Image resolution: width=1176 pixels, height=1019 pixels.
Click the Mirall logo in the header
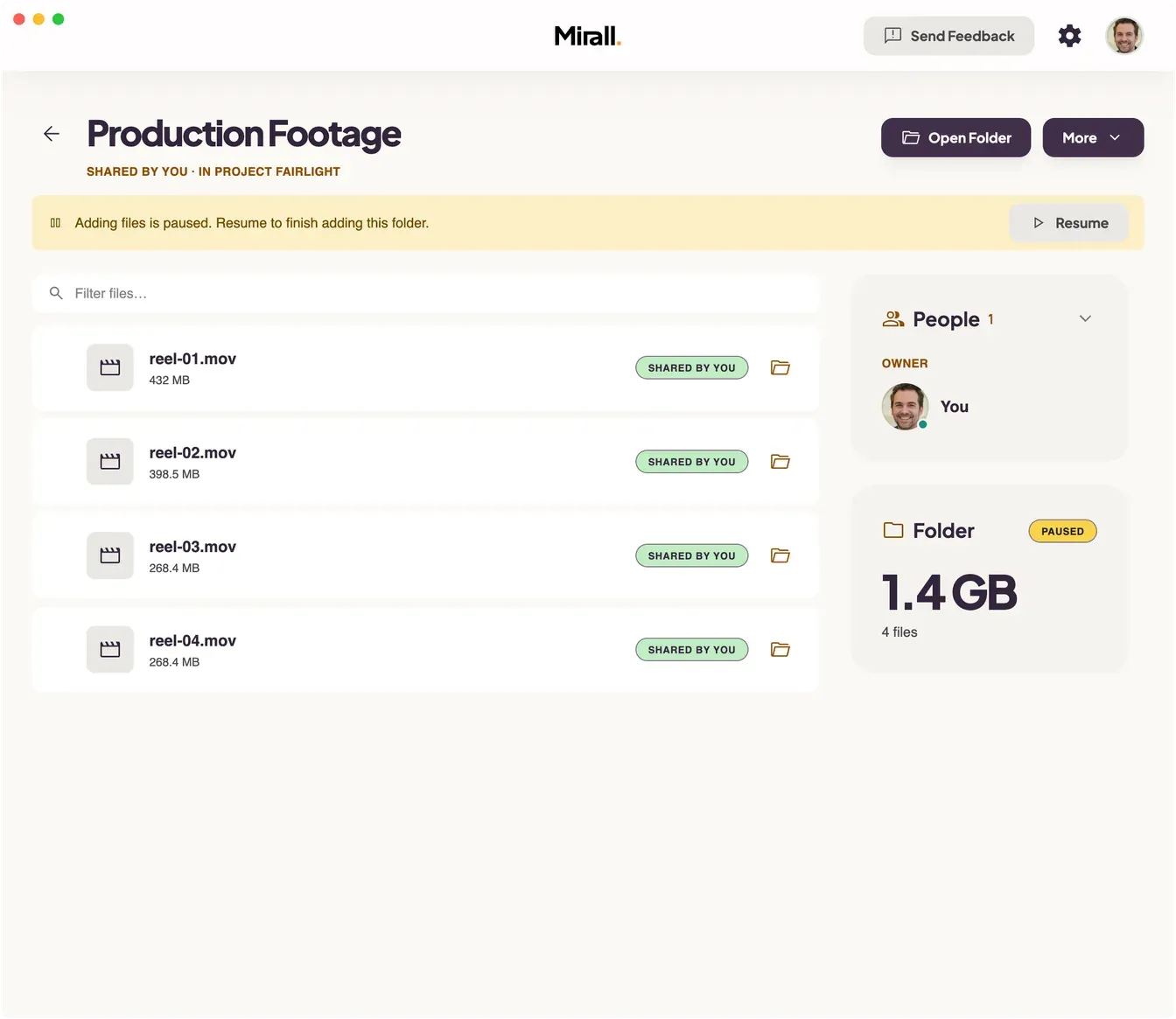588,36
